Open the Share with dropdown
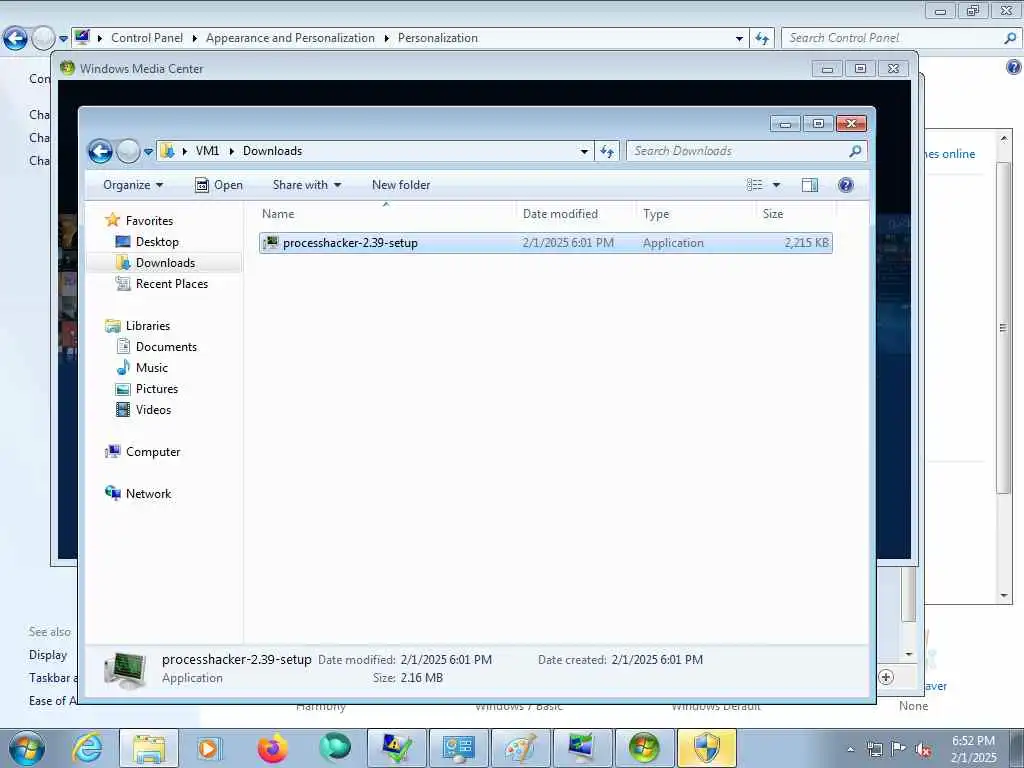Viewport: 1024px width, 768px height. point(307,185)
